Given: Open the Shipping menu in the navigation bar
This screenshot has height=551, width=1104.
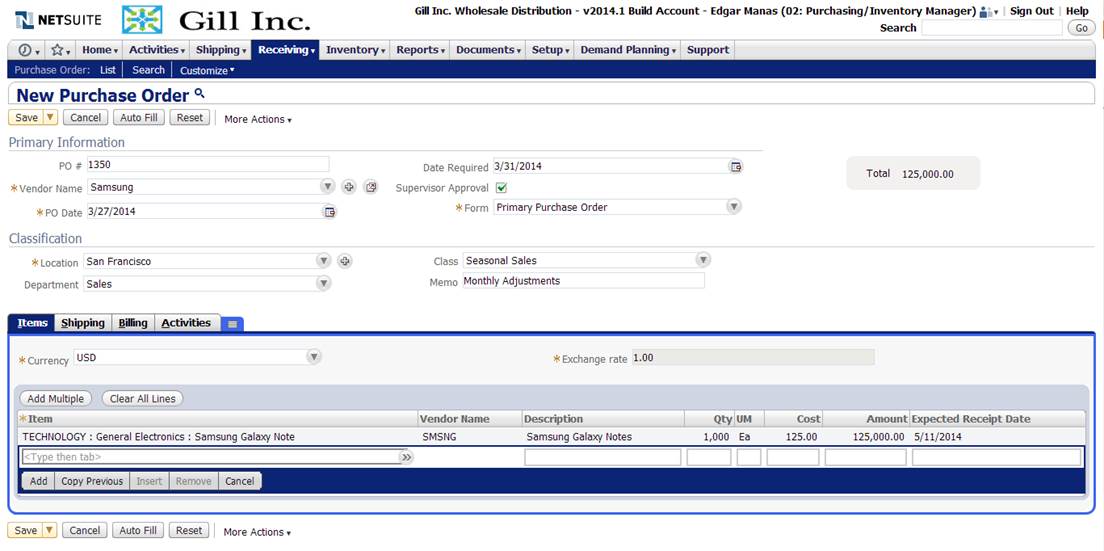Looking at the screenshot, I should 221,50.
